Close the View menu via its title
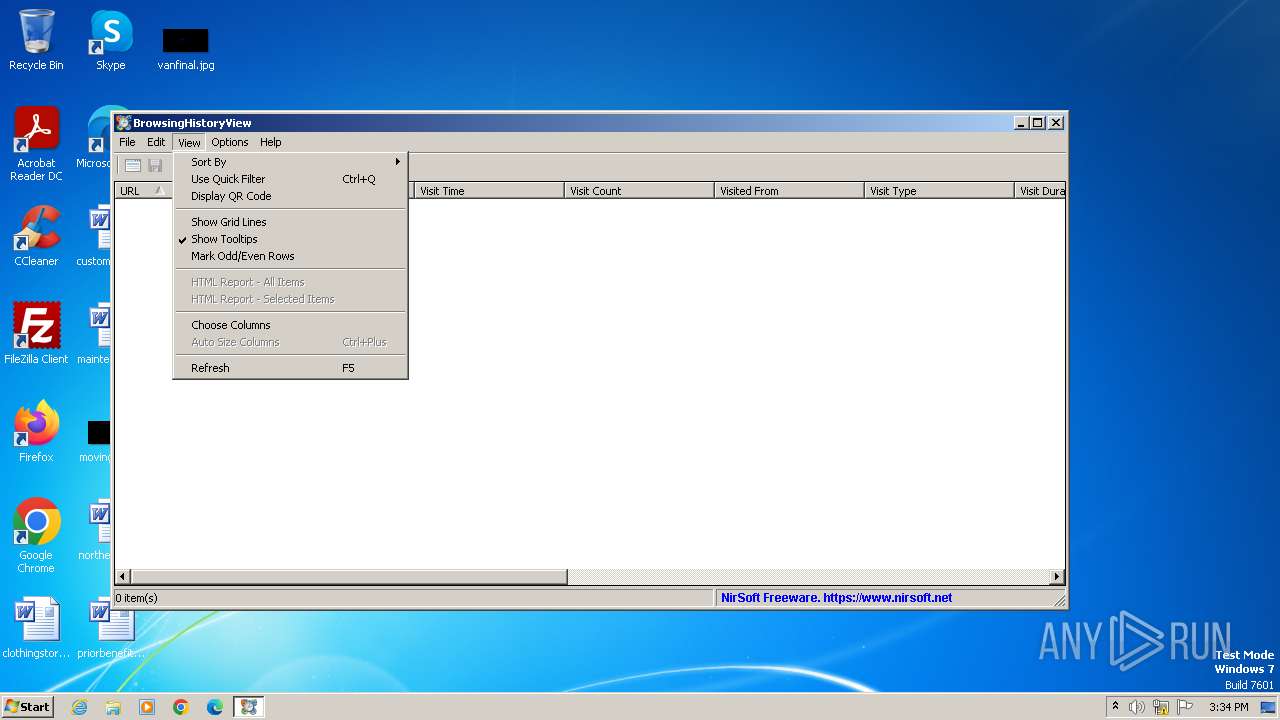The width and height of the screenshot is (1280, 720). 189,142
